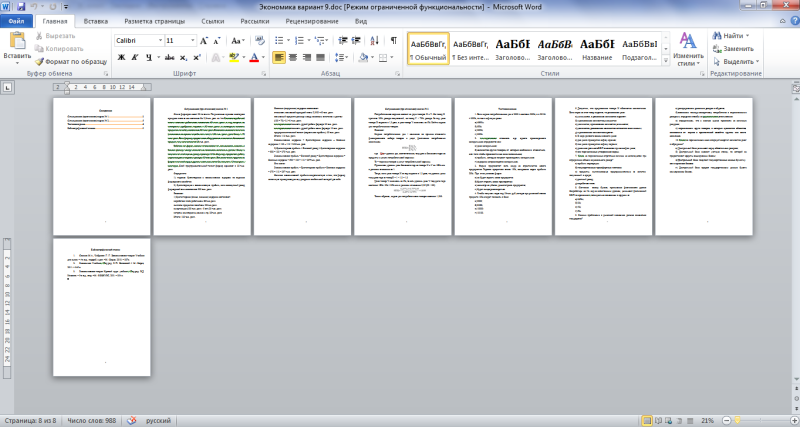Open the Вставка ribbon tab

(97, 19)
